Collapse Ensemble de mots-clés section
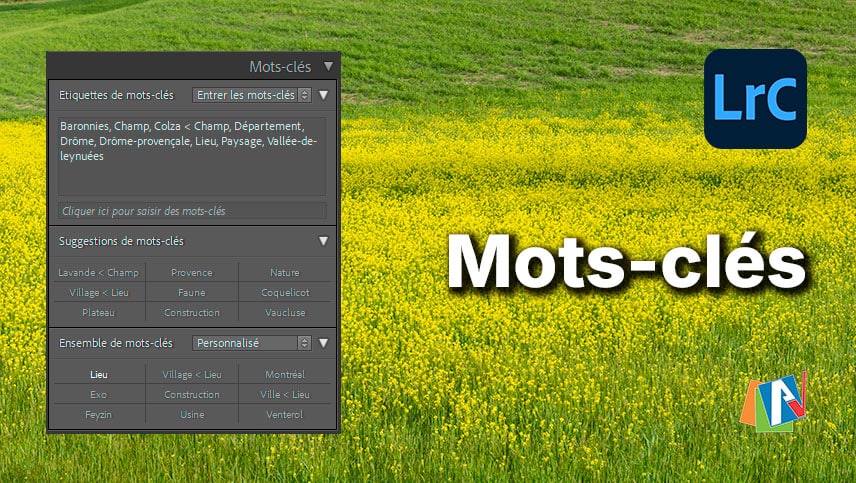Screen dimensions: 856x483 [x=324, y=343]
